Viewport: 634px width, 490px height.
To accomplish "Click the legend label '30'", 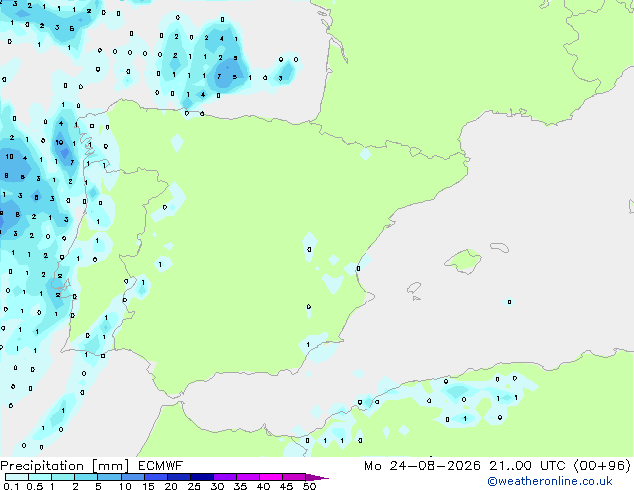I will [217, 486].
